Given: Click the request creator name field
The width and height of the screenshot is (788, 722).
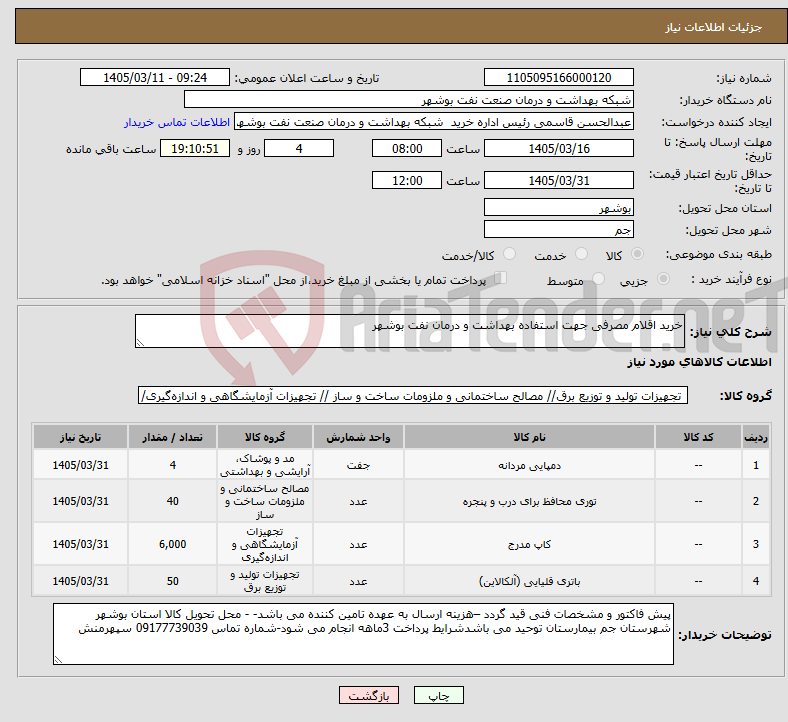Looking at the screenshot, I should click(x=434, y=122).
